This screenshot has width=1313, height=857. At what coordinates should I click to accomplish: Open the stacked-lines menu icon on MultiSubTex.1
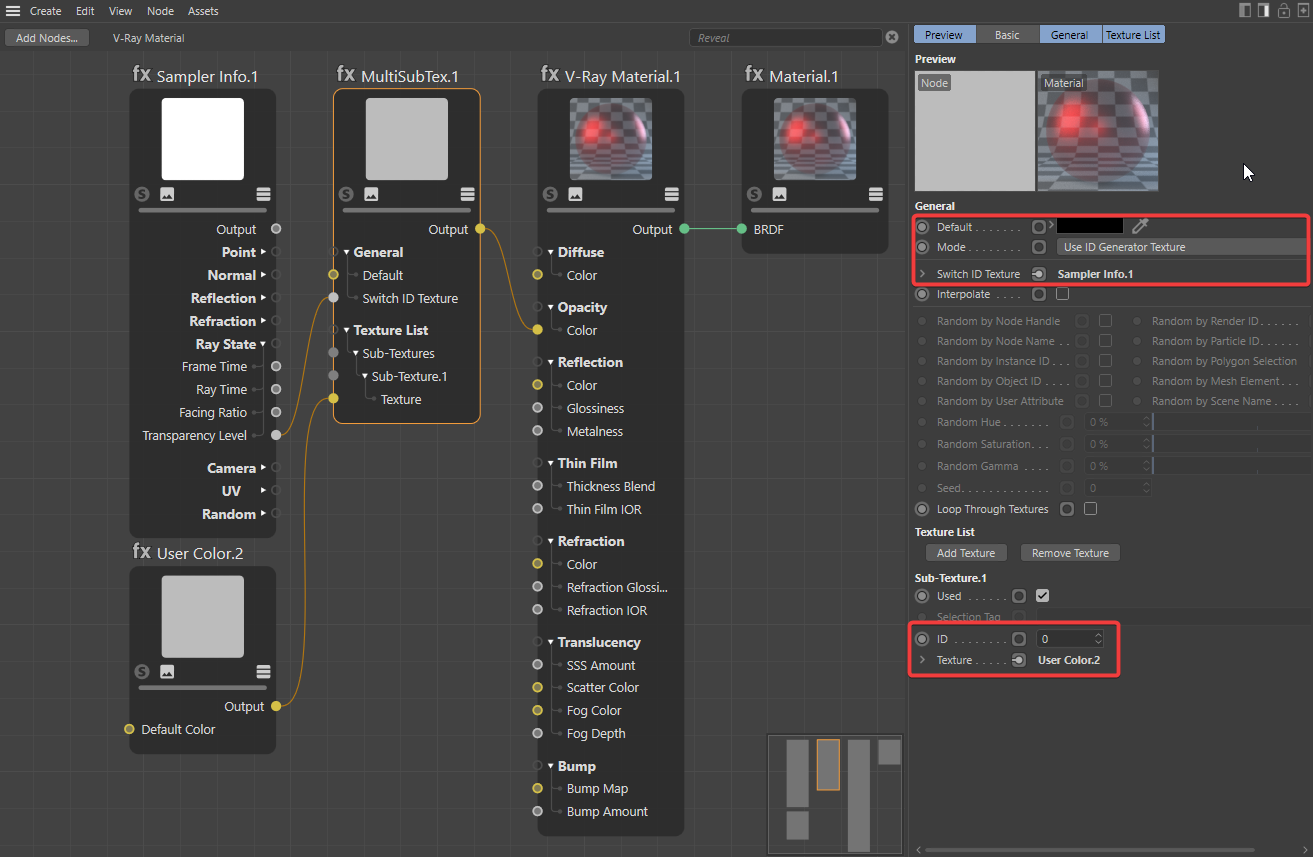467,194
